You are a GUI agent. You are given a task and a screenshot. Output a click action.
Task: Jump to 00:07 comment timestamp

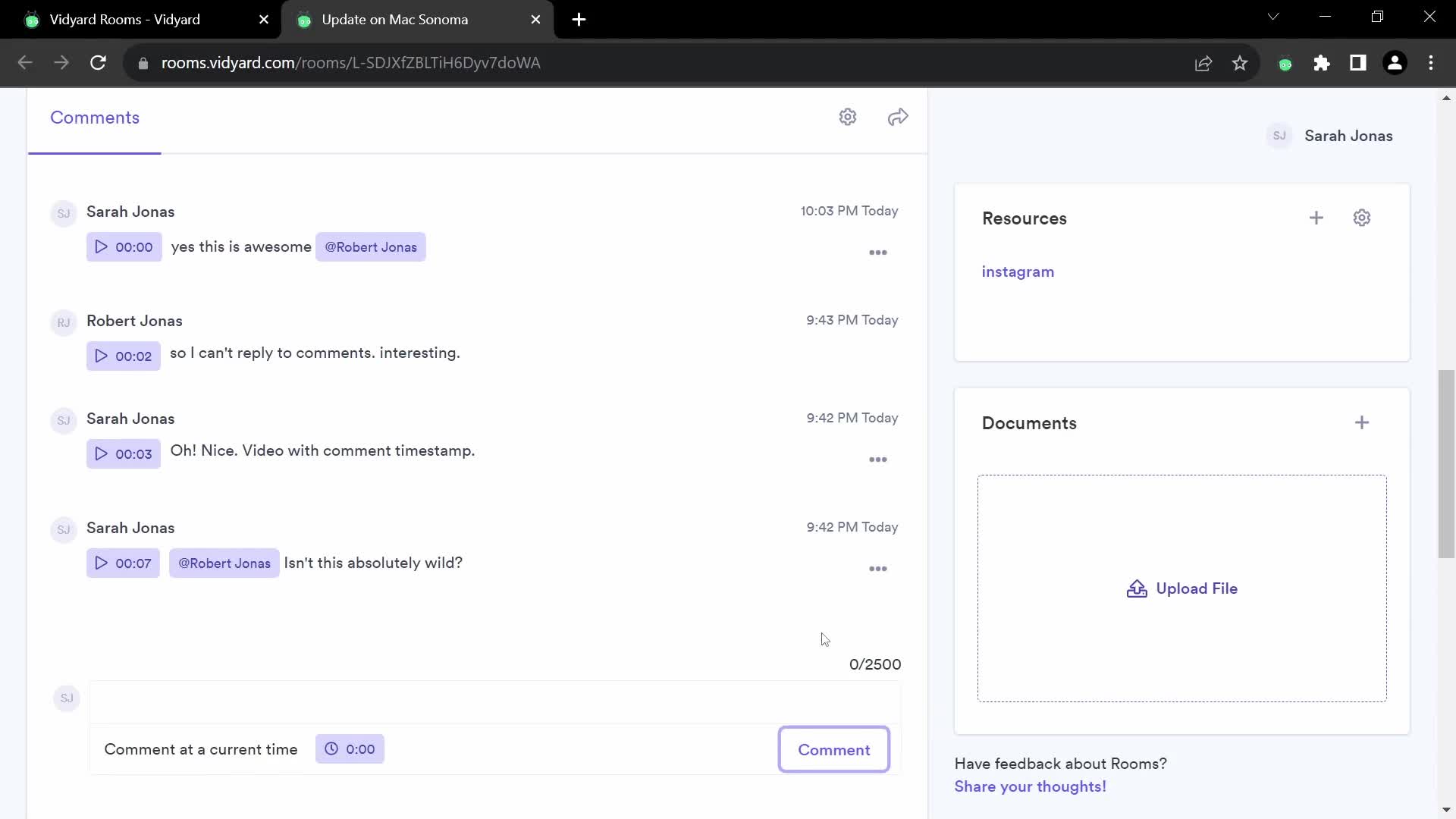[123, 563]
